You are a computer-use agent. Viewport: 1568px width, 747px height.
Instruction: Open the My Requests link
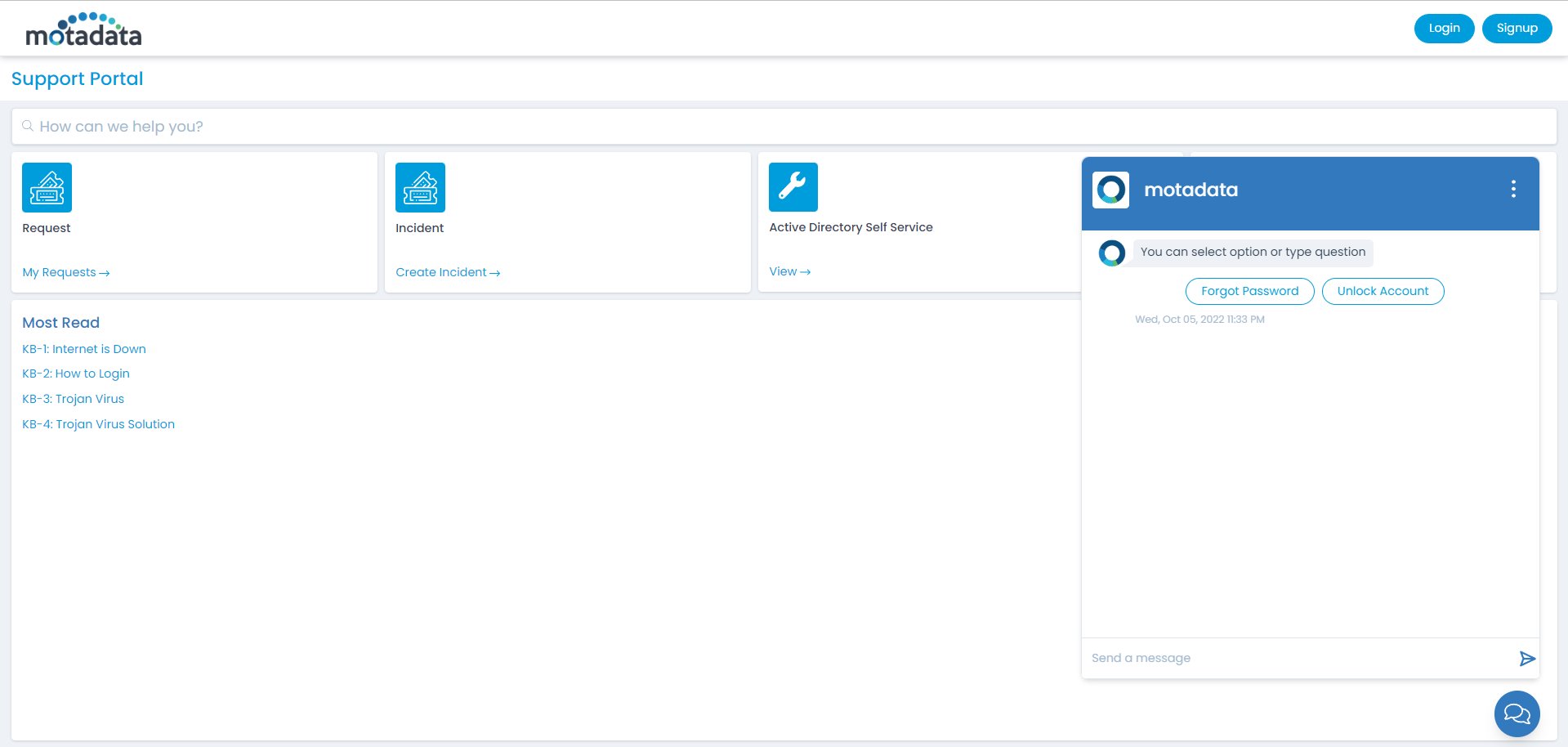(x=65, y=272)
